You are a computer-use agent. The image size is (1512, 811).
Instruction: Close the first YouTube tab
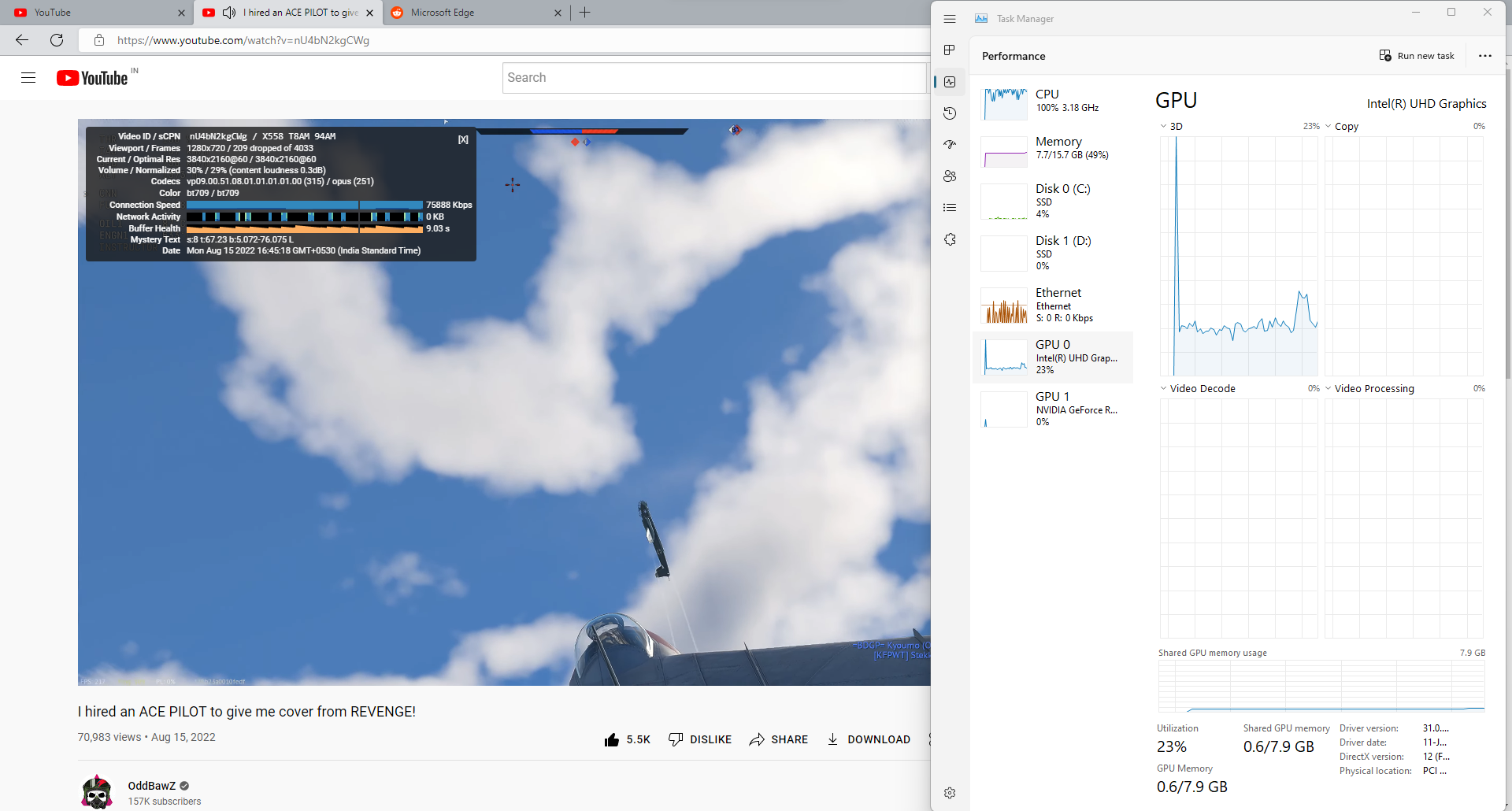point(181,13)
